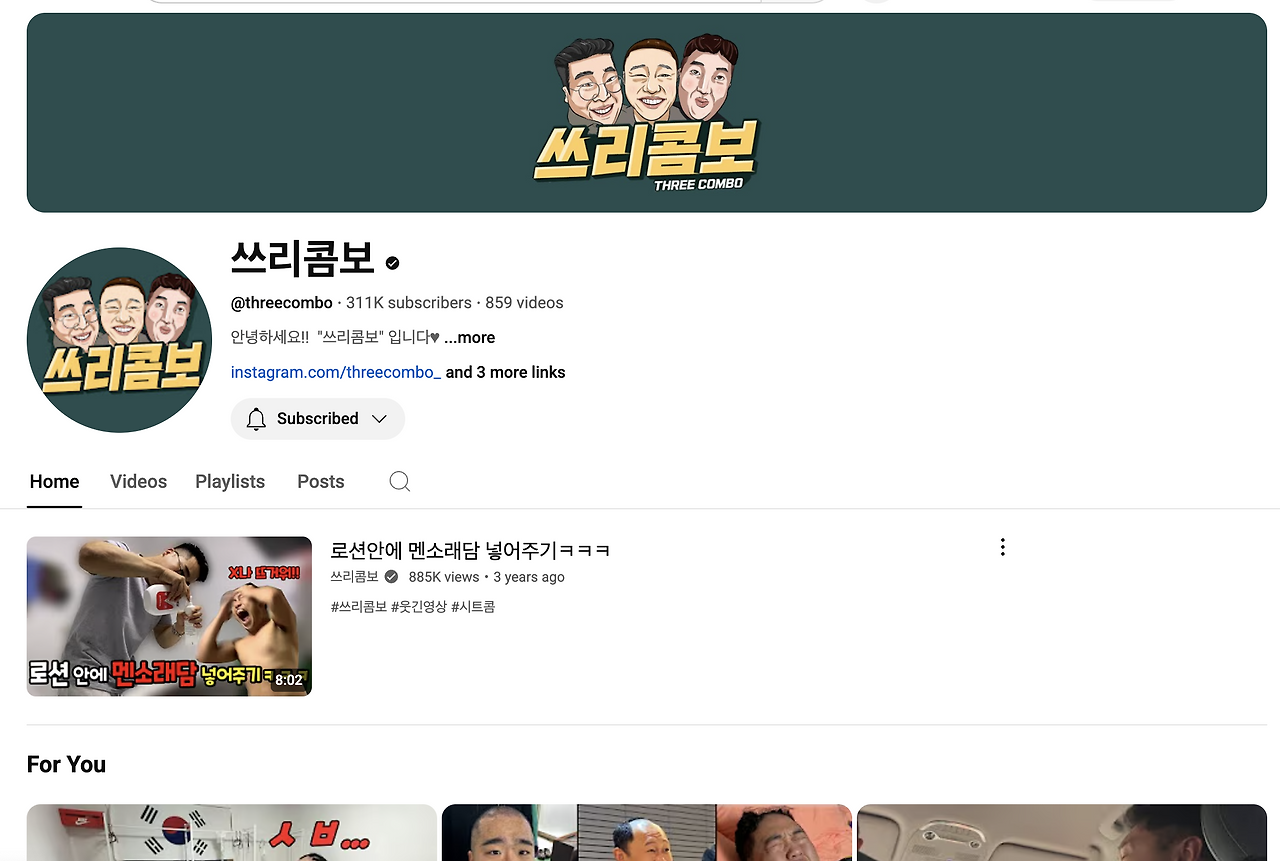Toggle the Subscribed state of the channel
The height and width of the screenshot is (861, 1280).
pyautogui.click(x=317, y=418)
